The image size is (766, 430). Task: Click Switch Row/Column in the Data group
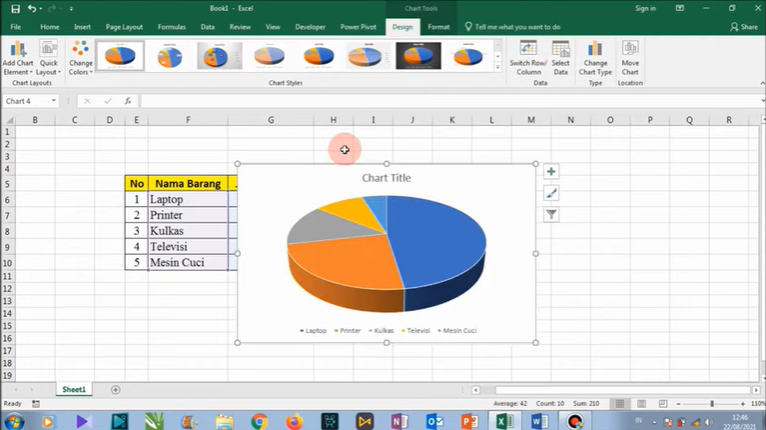[x=527, y=58]
